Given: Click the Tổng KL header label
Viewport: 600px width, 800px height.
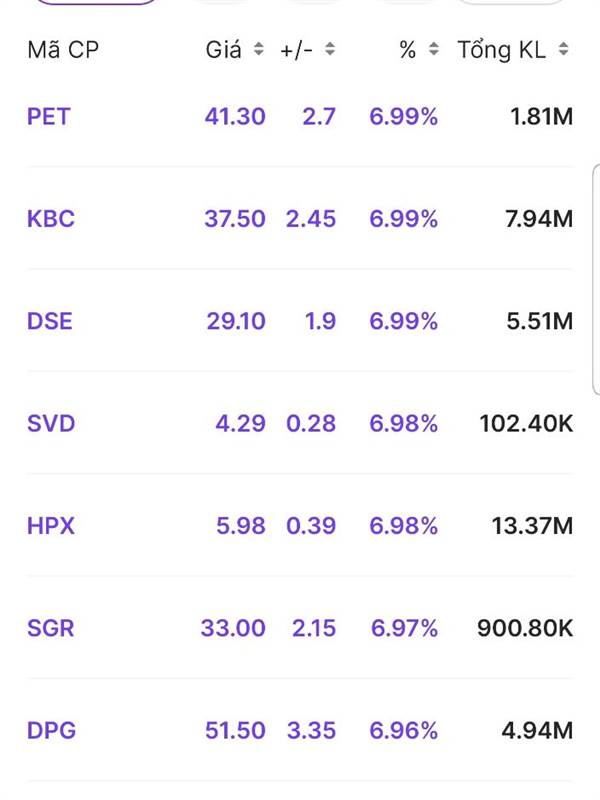Looking at the screenshot, I should pos(502,50).
